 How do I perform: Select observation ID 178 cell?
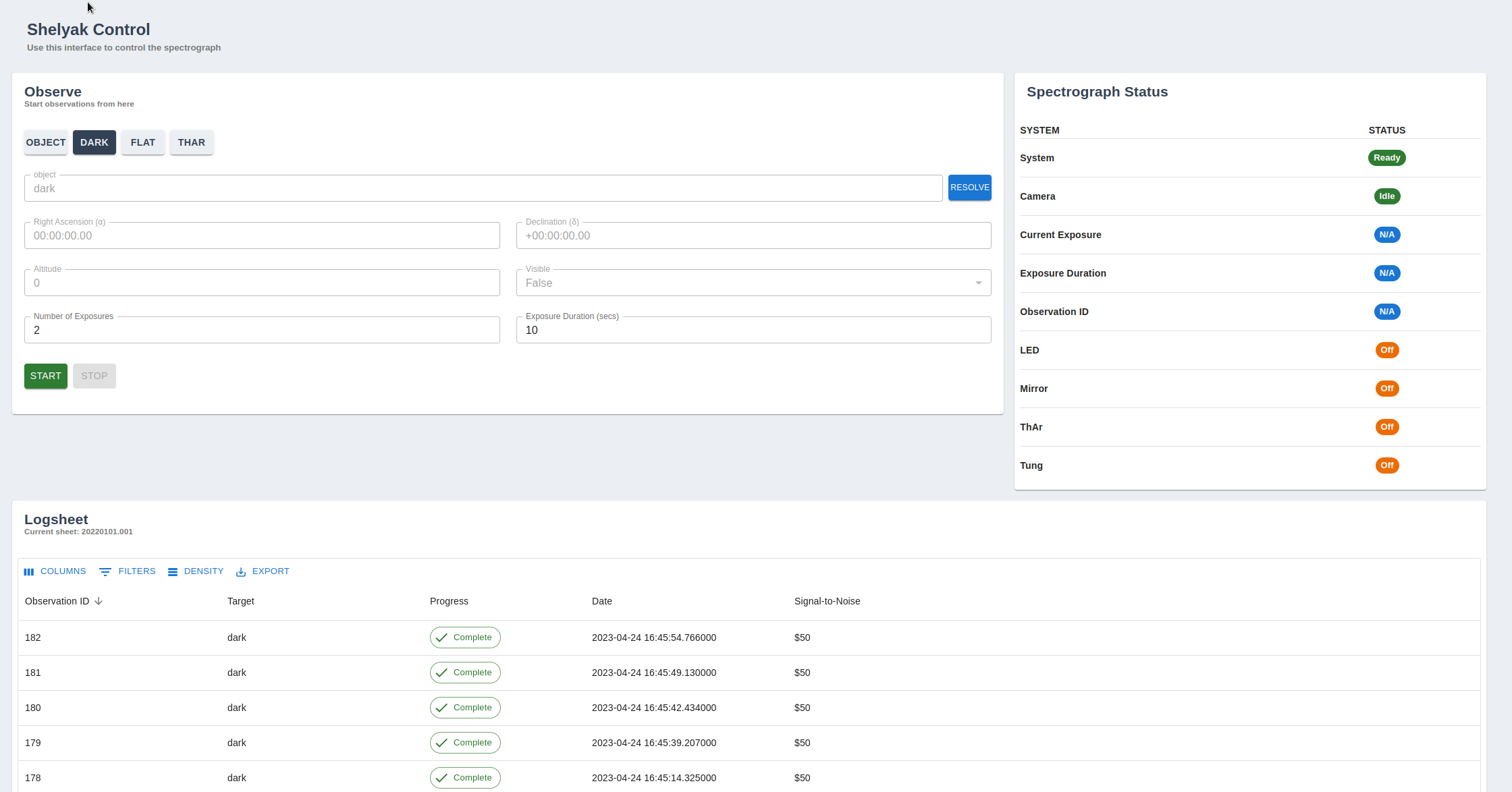(33, 778)
